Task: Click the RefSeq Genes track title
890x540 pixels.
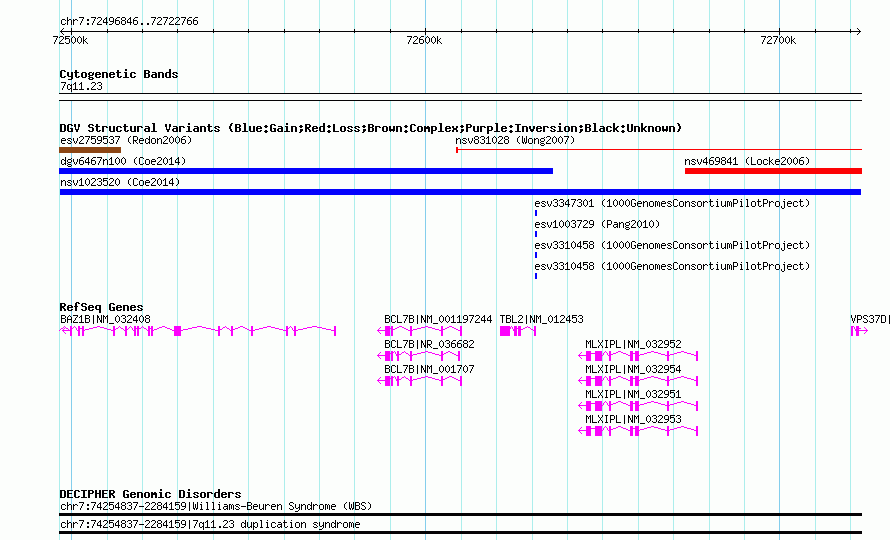Action: [x=101, y=307]
